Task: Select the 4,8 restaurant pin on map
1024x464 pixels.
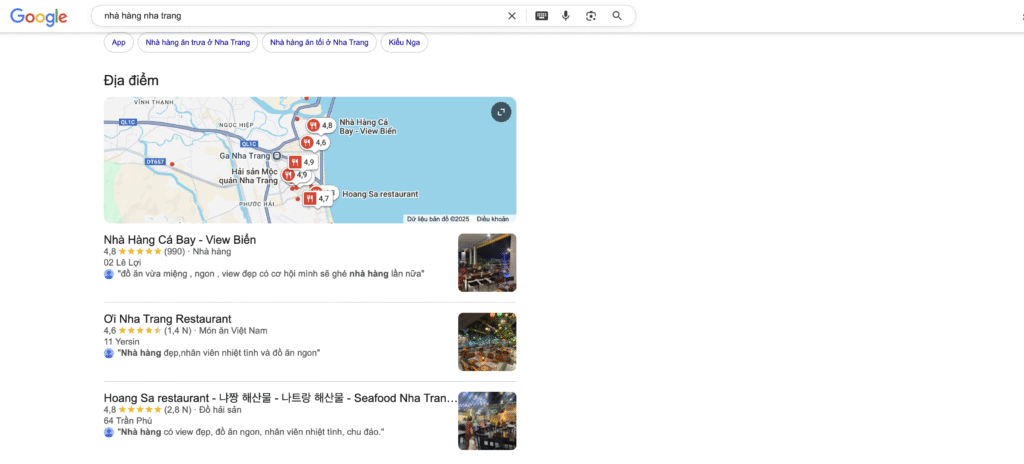Action: tap(321, 125)
